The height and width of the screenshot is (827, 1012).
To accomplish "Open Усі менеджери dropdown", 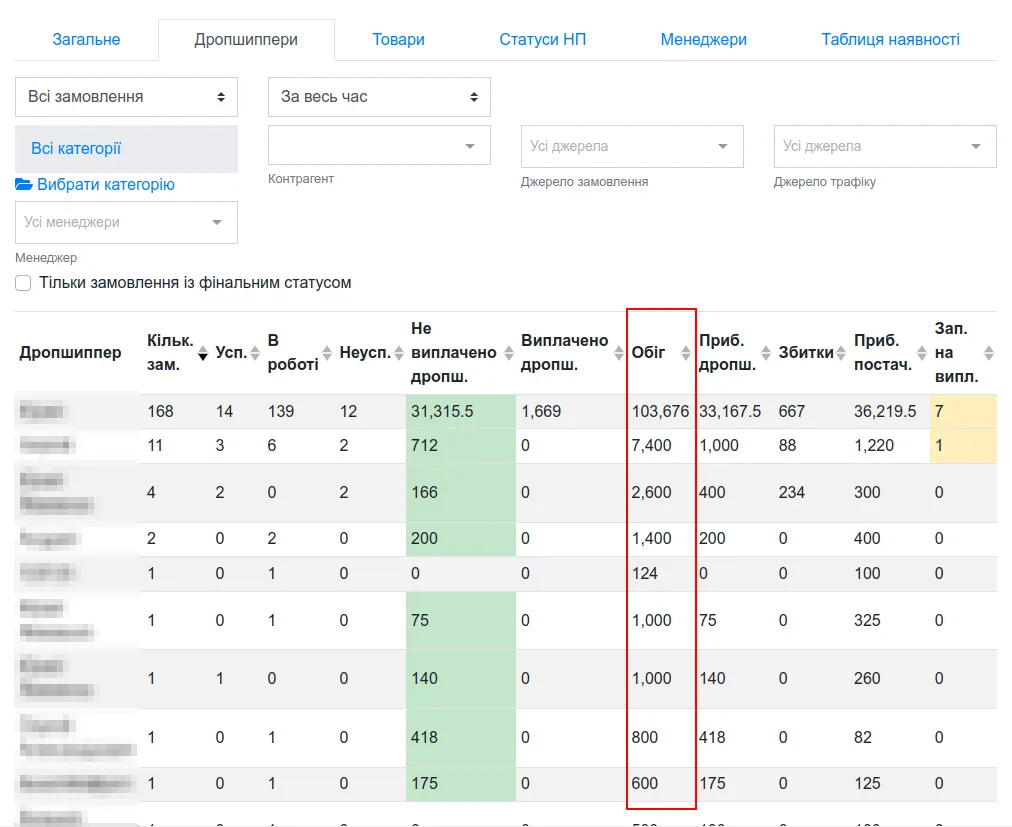I will 126,223.
